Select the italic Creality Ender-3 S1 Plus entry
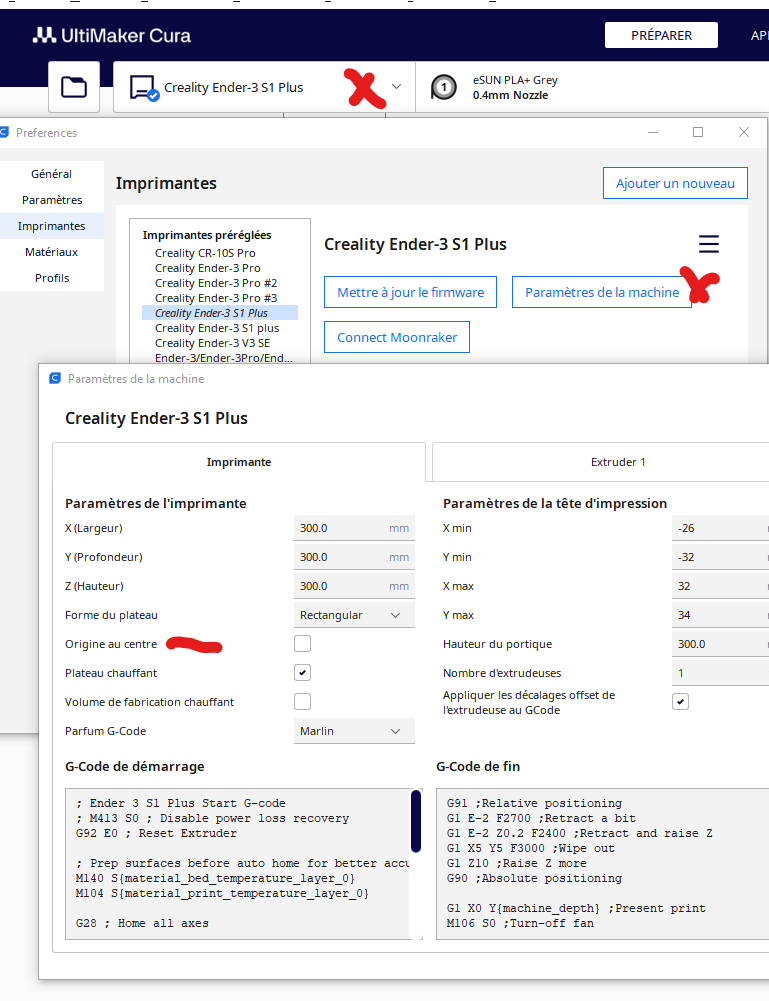The image size is (769, 1001). (x=220, y=313)
